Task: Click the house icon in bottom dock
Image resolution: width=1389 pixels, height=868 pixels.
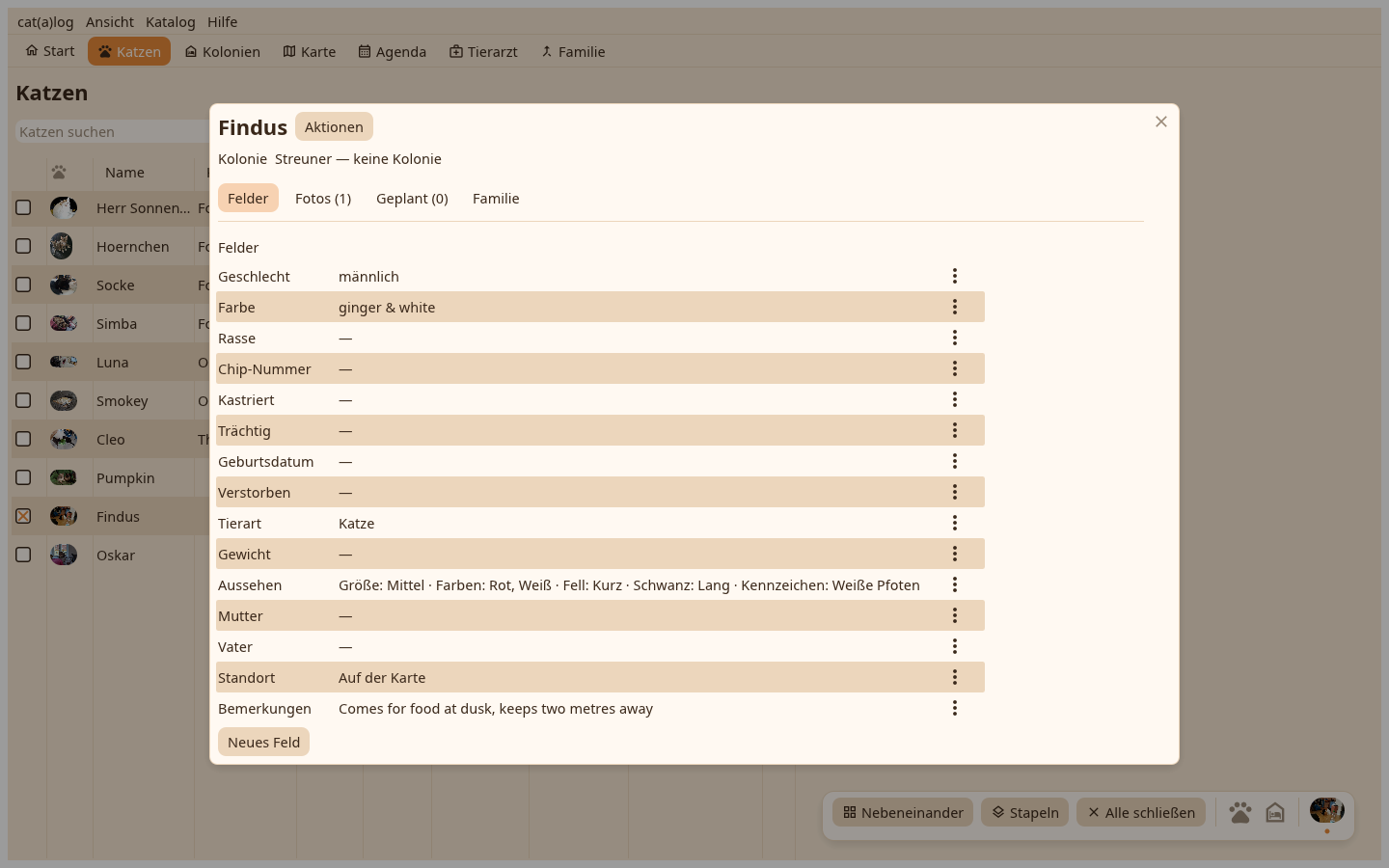Action: coord(1275,812)
